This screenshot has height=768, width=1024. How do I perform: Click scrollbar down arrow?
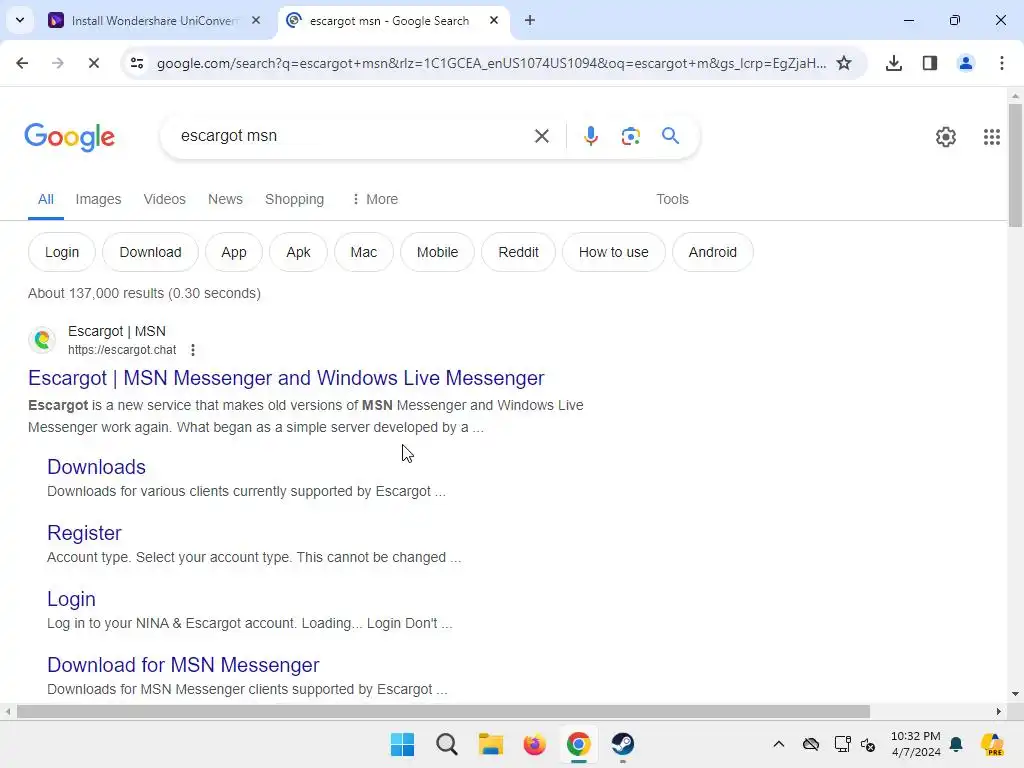tap(1015, 694)
